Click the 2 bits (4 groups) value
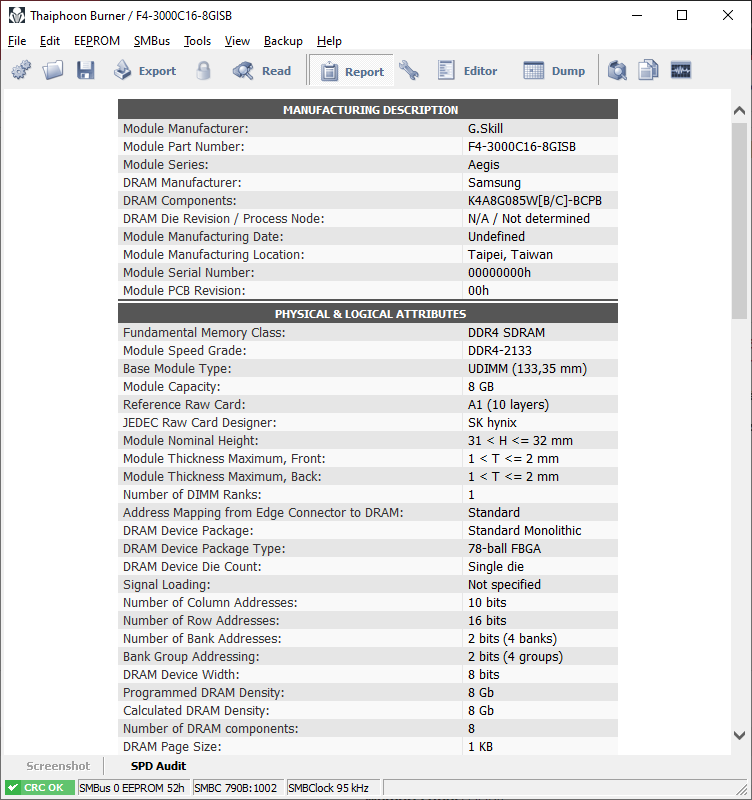This screenshot has width=752, height=800. 515,657
